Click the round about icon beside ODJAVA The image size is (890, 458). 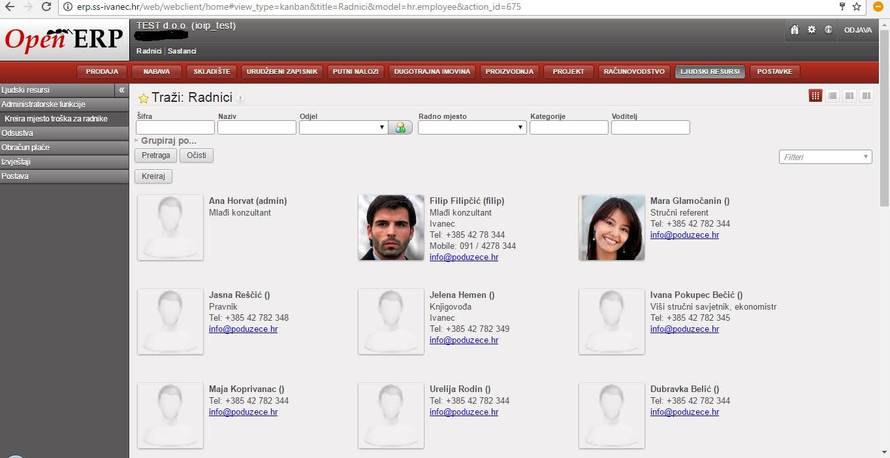pyautogui.click(x=828, y=30)
